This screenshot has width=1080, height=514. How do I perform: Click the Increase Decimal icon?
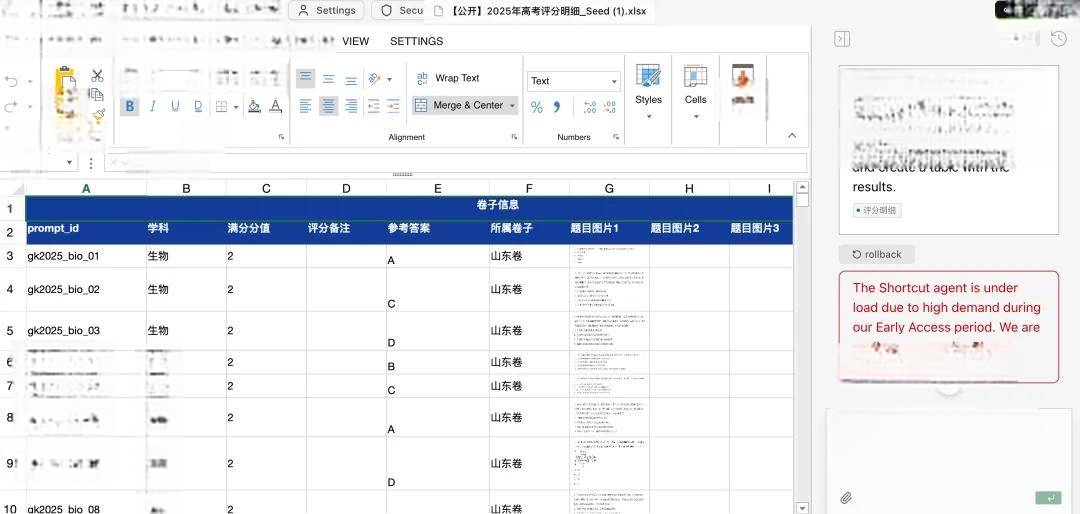click(x=590, y=107)
